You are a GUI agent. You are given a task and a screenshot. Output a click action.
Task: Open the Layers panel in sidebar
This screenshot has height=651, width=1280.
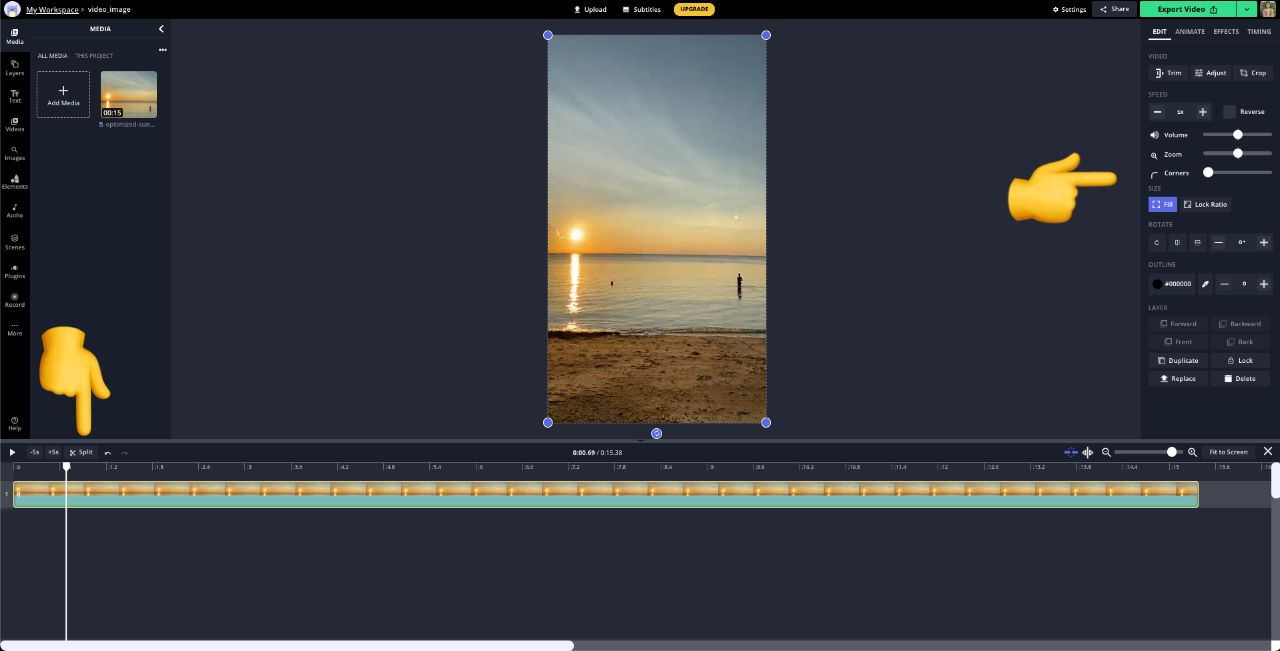[x=15, y=67]
